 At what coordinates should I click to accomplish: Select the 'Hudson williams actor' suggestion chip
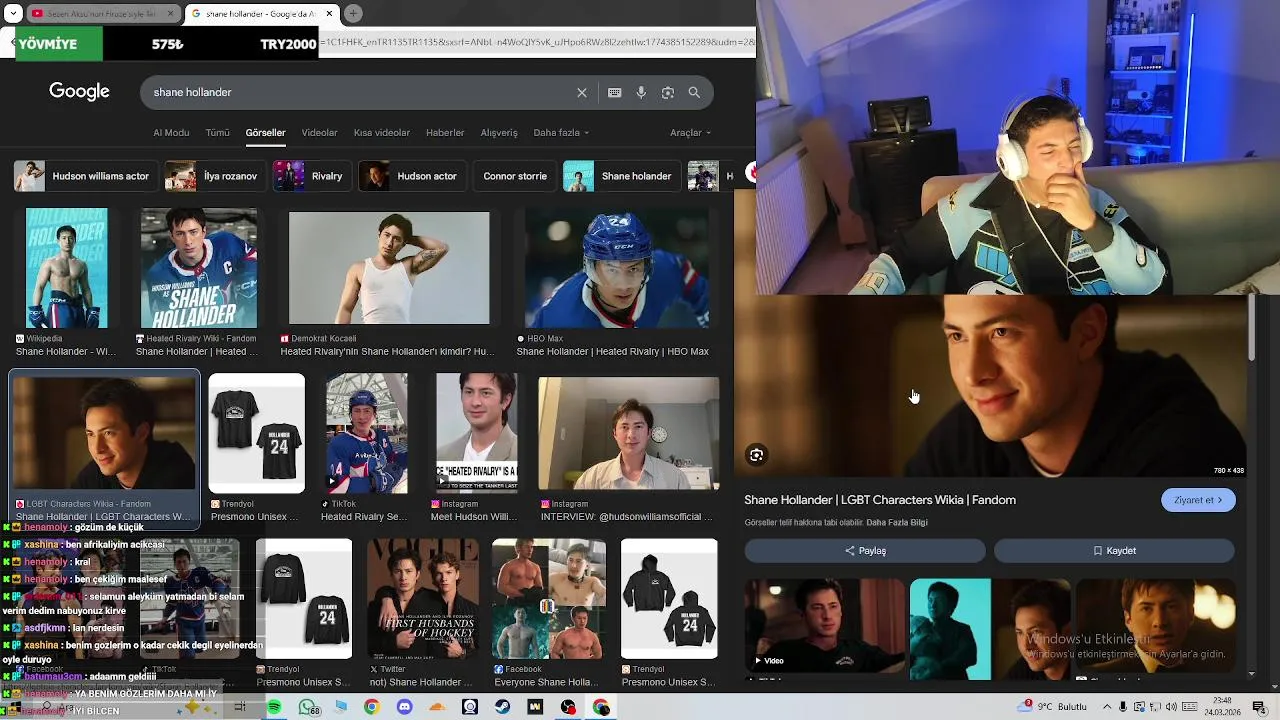tap(85, 176)
